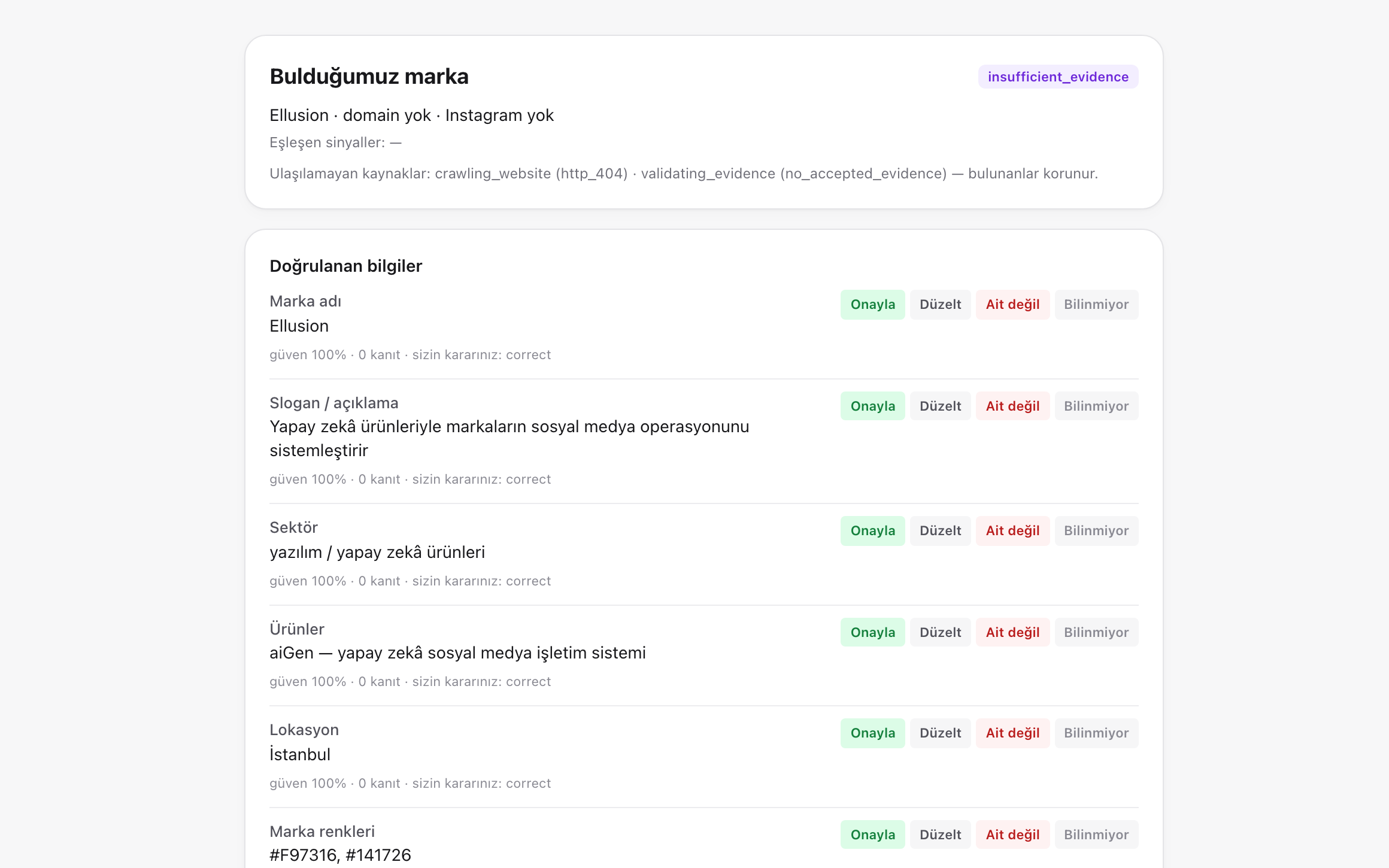Approve the Ürünler entry
Screen dimensions: 1389x868
(872, 633)
